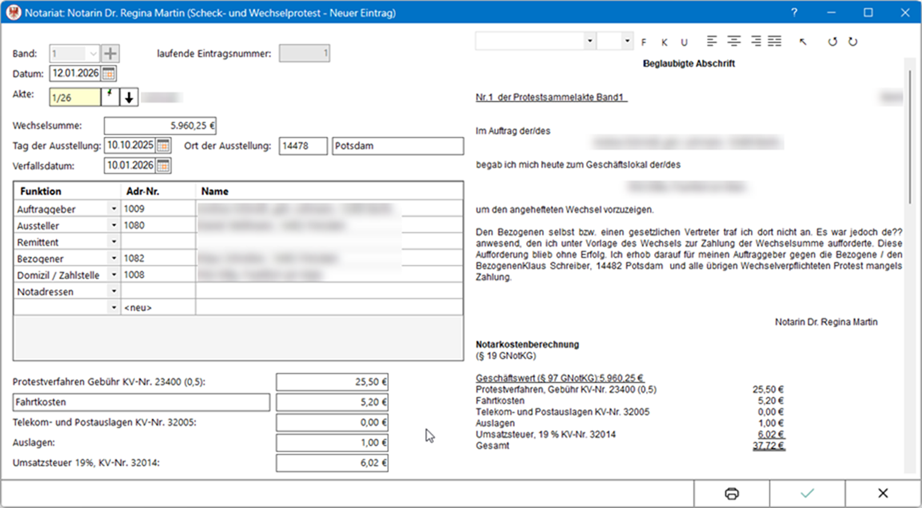Print the protest document

pos(731,493)
